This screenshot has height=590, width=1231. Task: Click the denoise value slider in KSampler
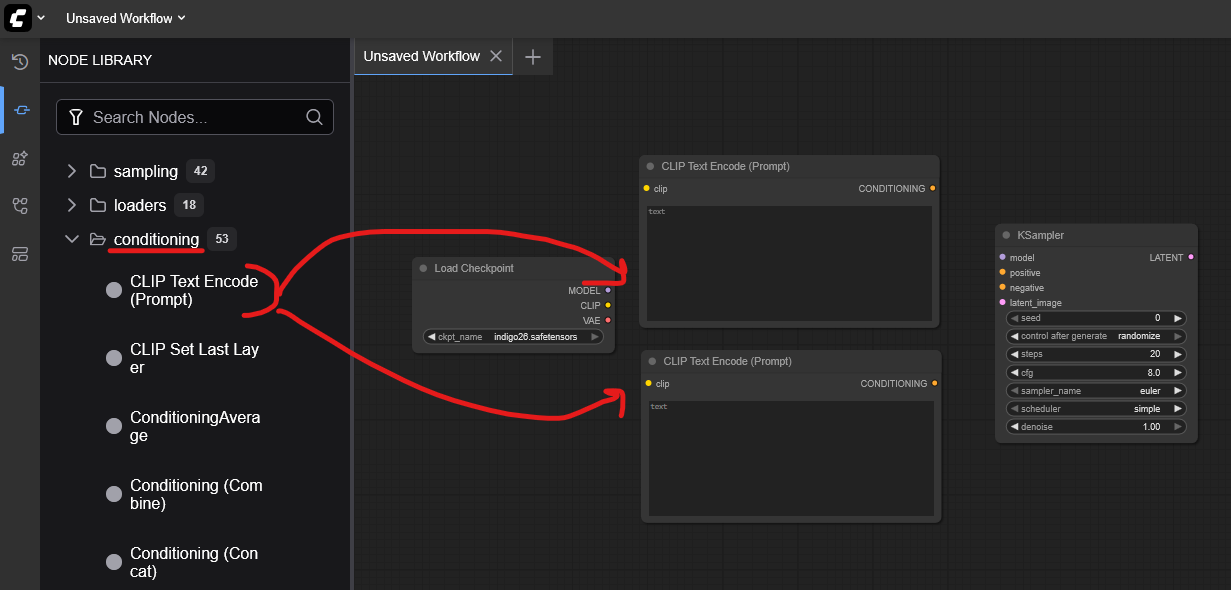pos(1096,427)
